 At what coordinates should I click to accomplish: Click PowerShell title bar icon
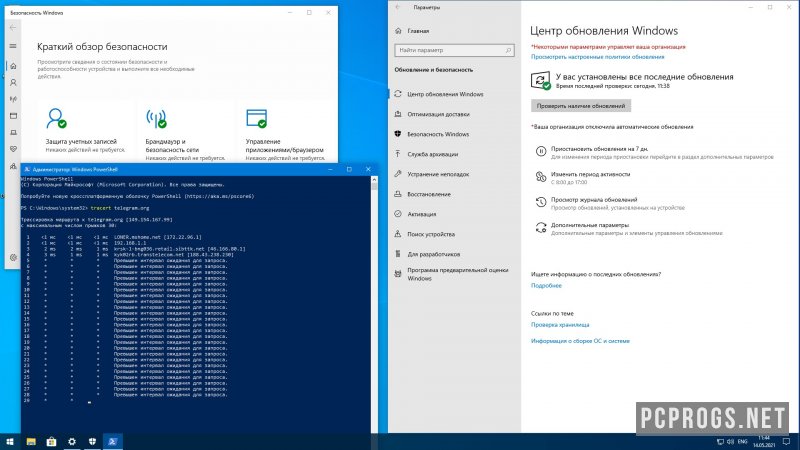point(27,169)
